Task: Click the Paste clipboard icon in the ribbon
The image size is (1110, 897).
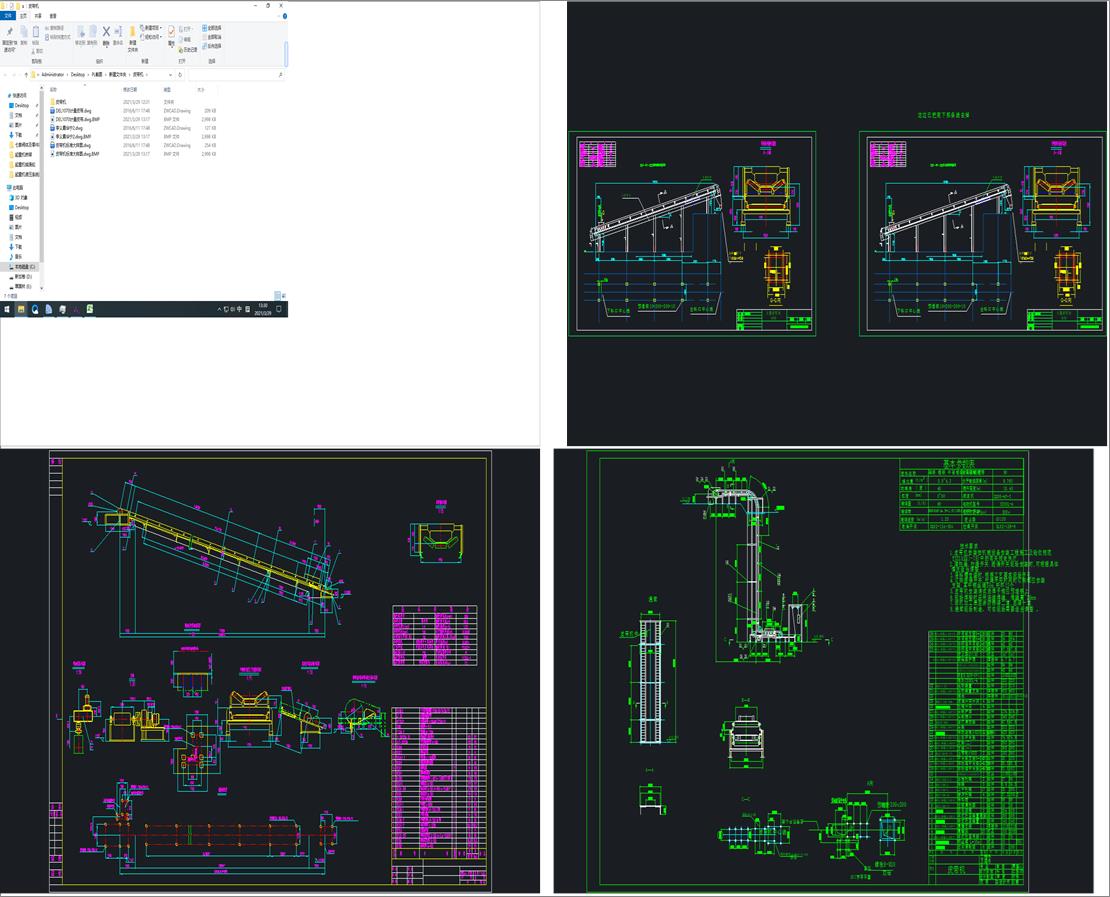Action: click(37, 33)
